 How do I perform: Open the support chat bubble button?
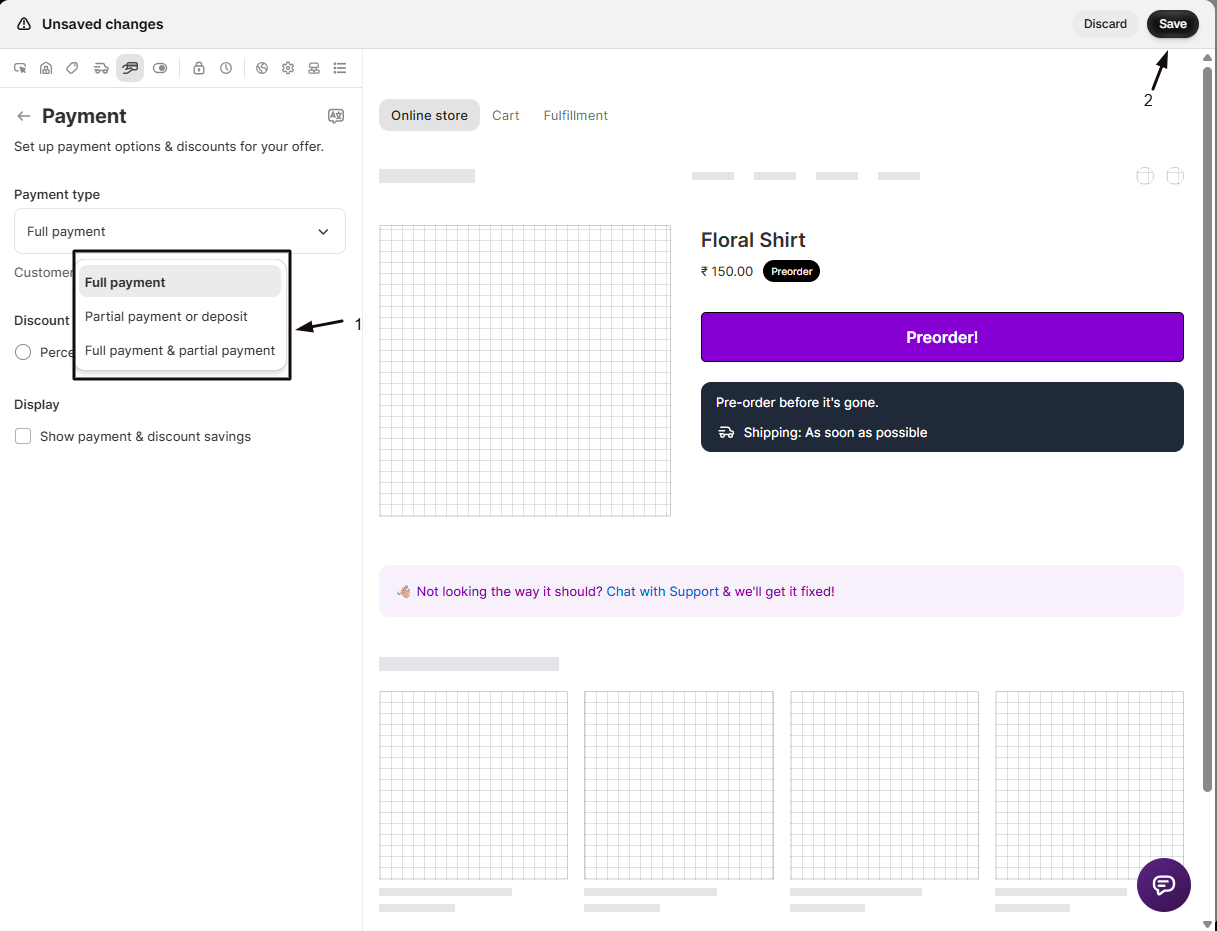pos(1164,885)
